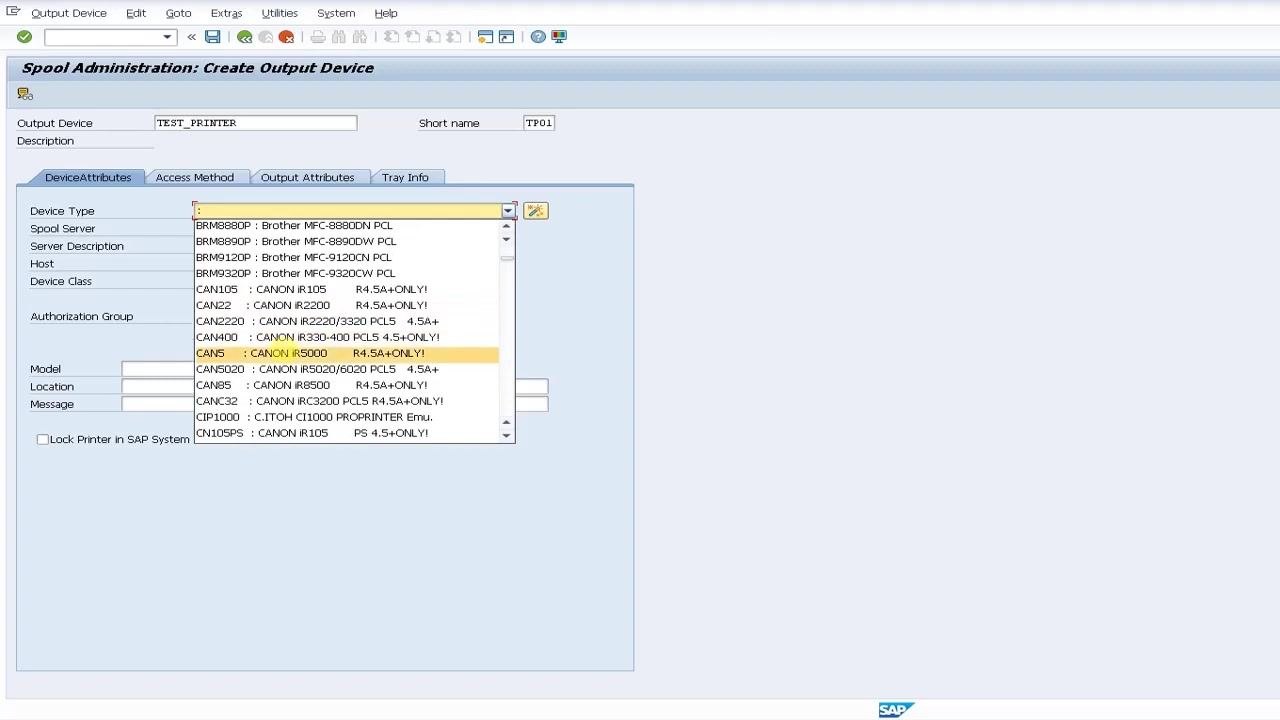This screenshot has width=1280, height=720.
Task: Choose CAN2220 : CANON iR2220/3320 PCL5 entry
Action: click(x=346, y=321)
